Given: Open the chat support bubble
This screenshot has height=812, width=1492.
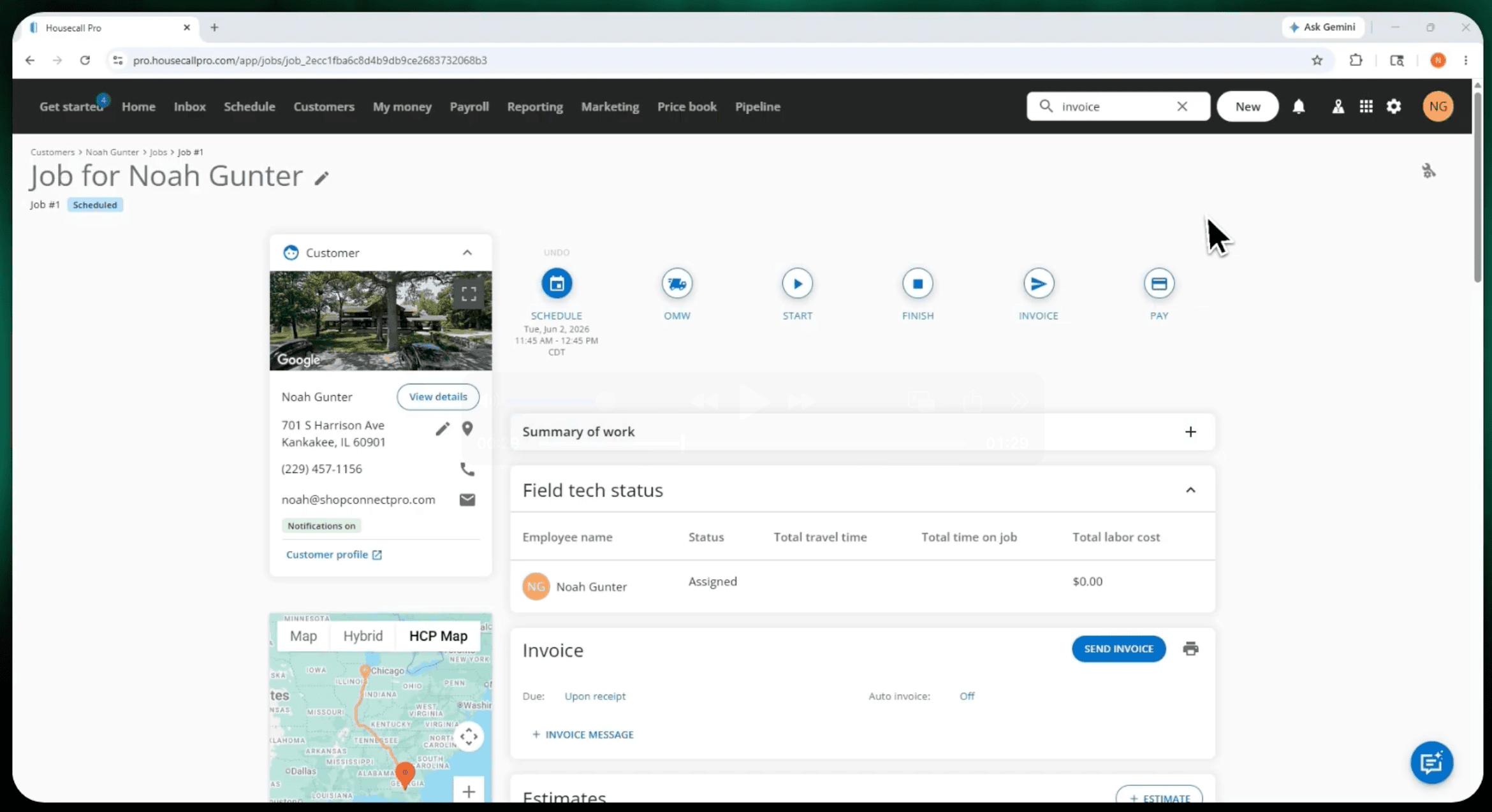Looking at the screenshot, I should click(1431, 762).
